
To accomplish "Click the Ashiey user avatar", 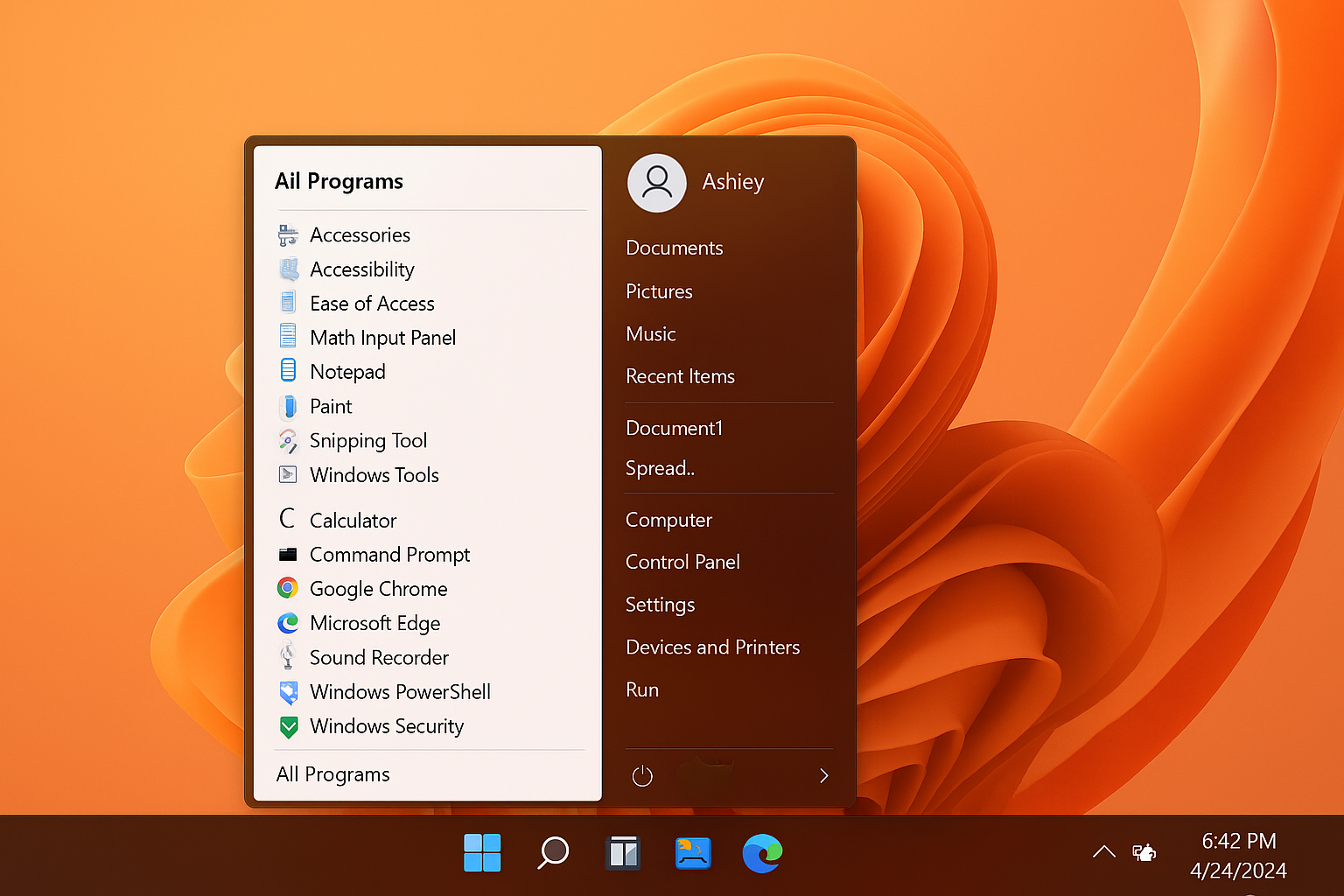I will pos(657,183).
